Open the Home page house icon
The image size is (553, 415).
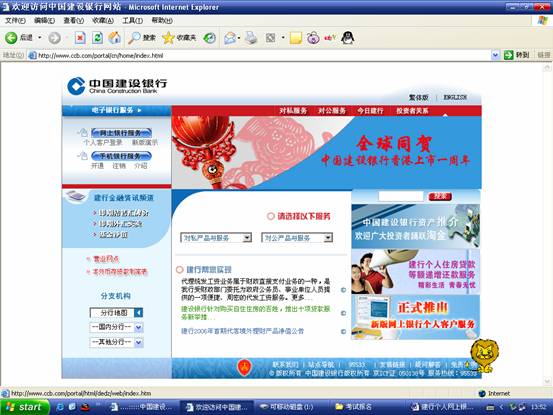(114, 38)
